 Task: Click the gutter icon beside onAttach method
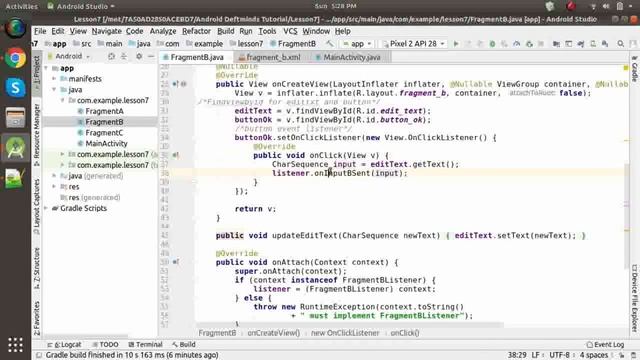[x=175, y=262]
